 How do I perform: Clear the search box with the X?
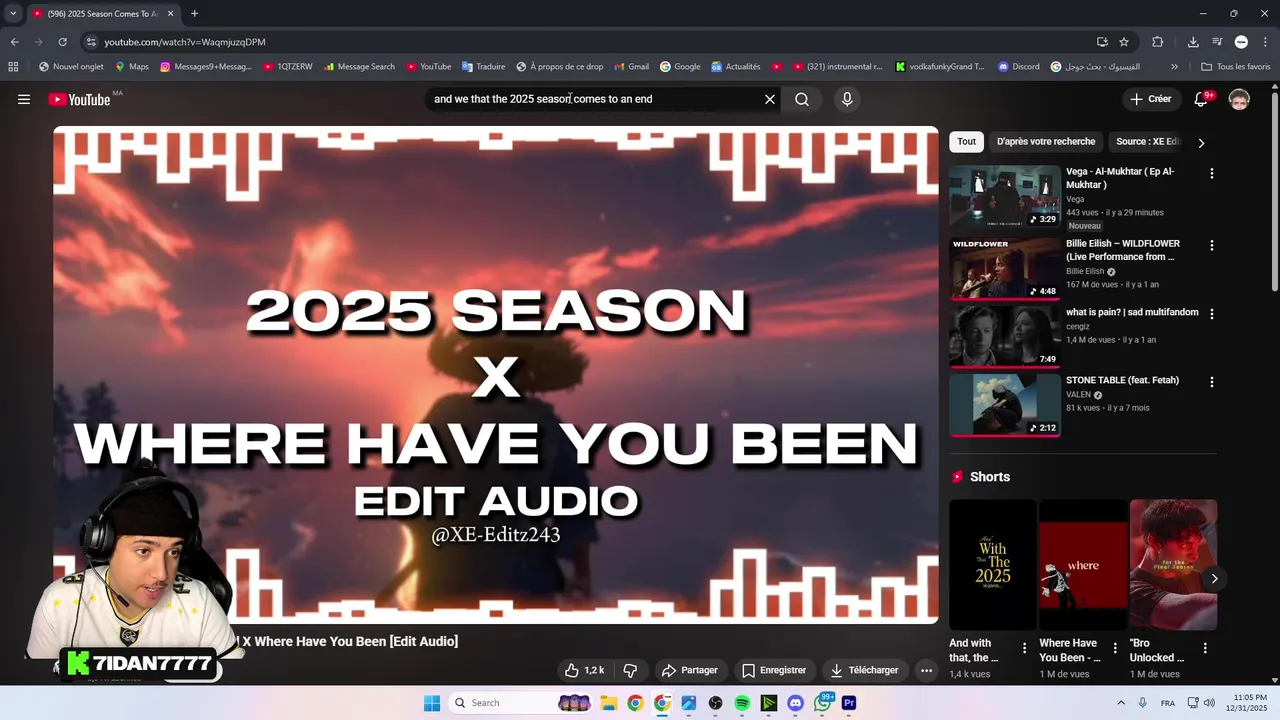pyautogui.click(x=770, y=99)
